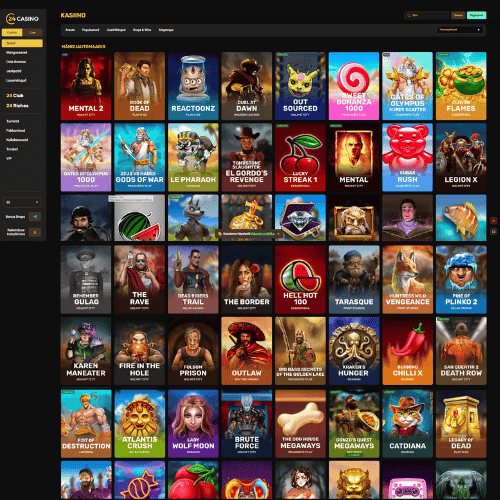Screen dimensions: 500x500
Task: Open the Kraken's Hunger game
Action: (354, 351)
